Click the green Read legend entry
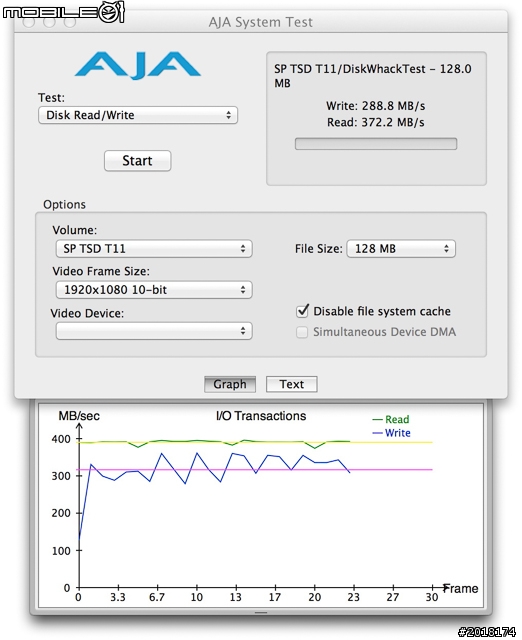The image size is (522, 640). 391,420
